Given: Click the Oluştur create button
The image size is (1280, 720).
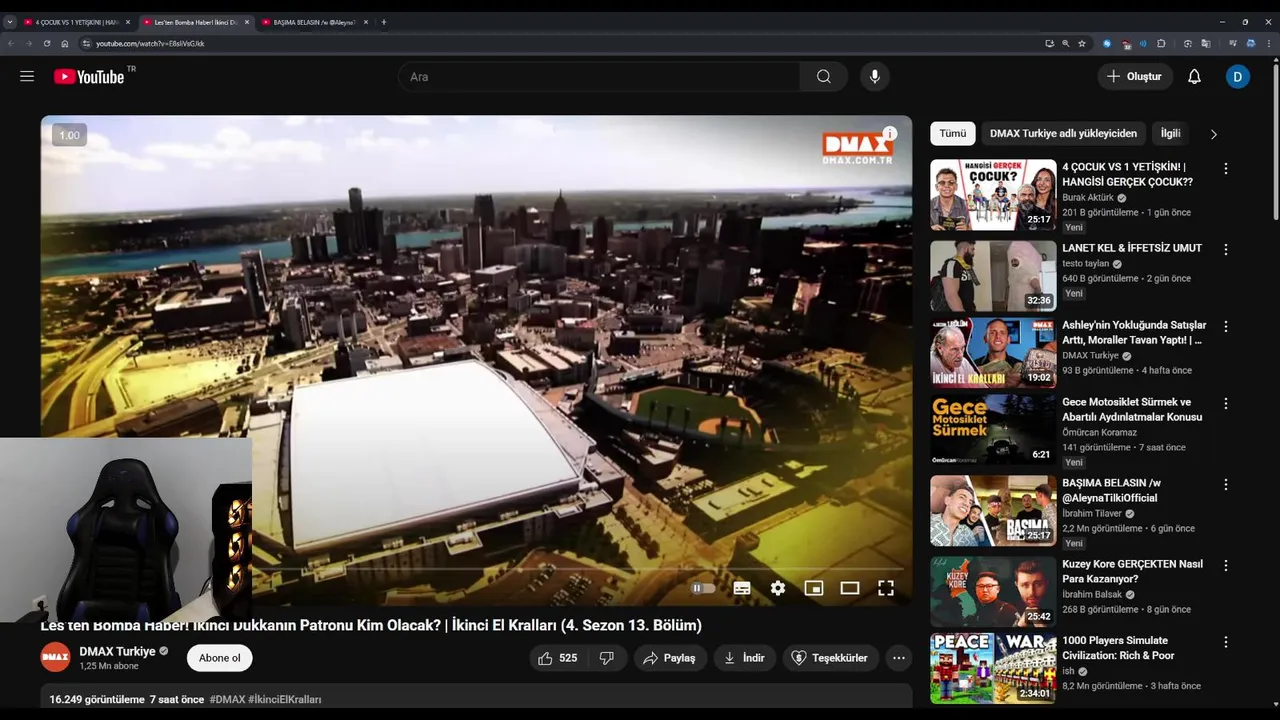Looking at the screenshot, I should click(1135, 77).
